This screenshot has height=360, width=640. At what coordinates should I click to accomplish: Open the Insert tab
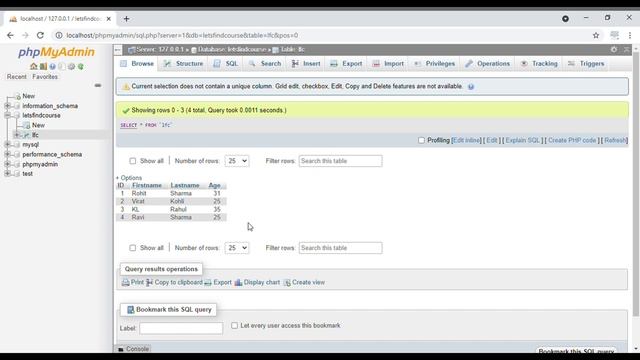(306, 64)
